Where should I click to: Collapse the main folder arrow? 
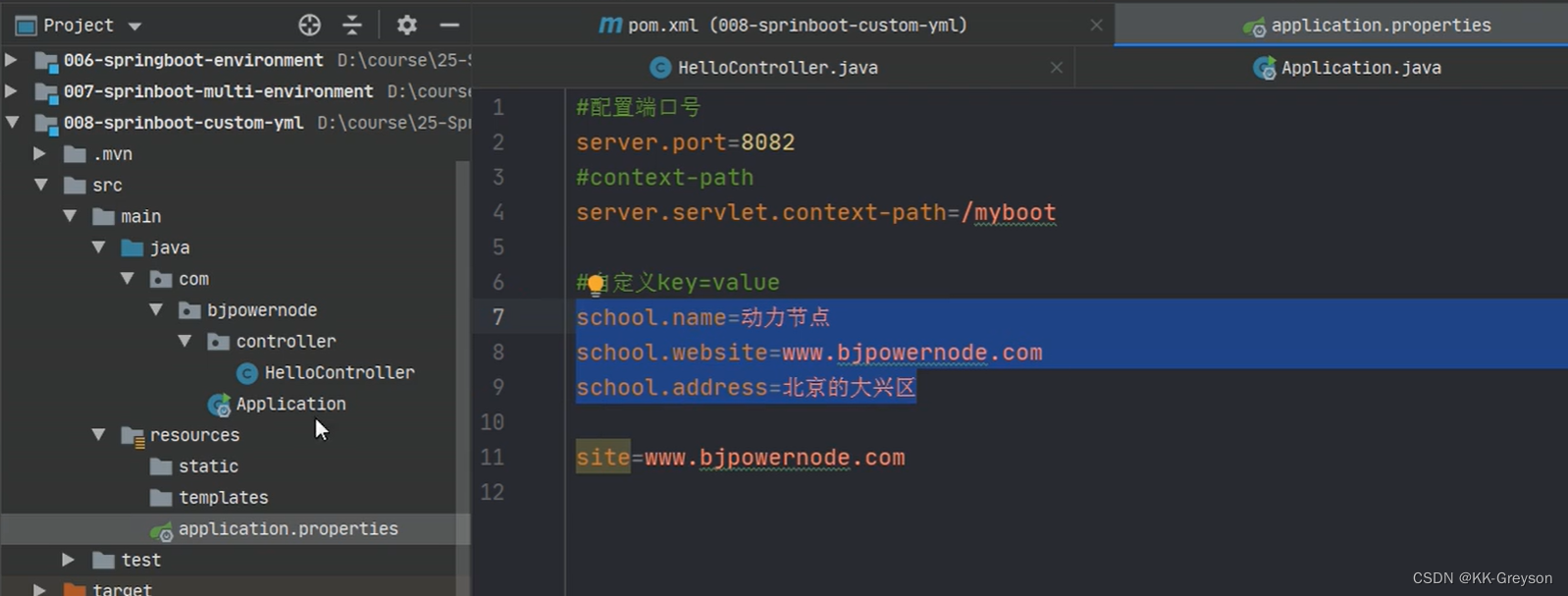click(70, 216)
